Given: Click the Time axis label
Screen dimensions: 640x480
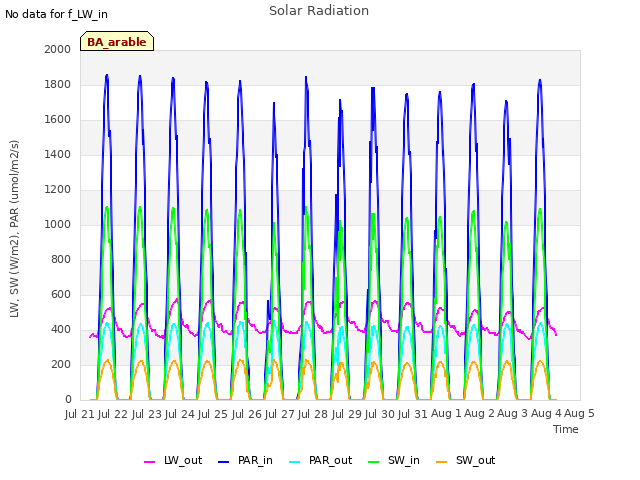Looking at the screenshot, I should tap(566, 429).
